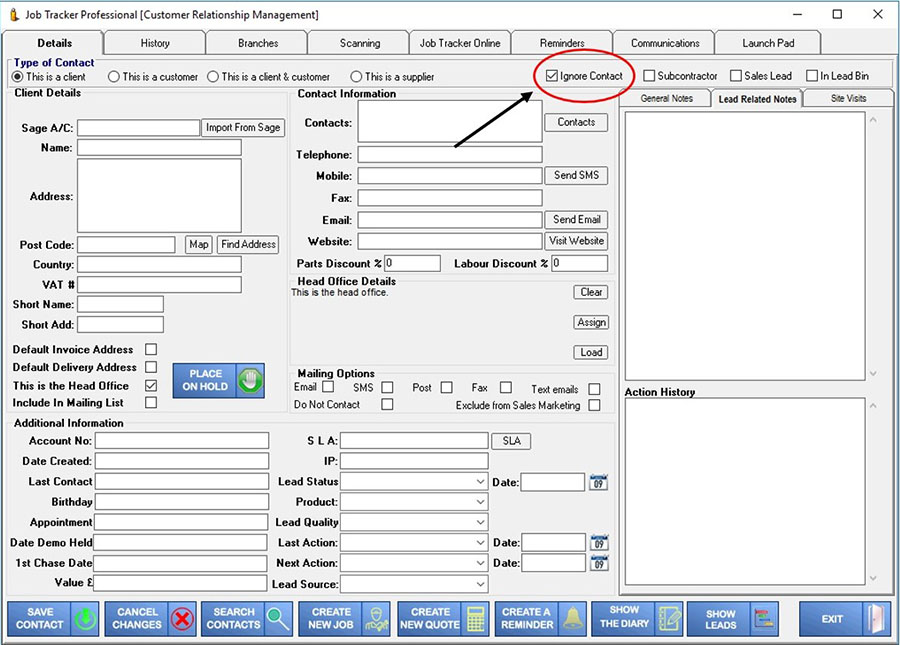
Task: Click the Action History scrollbar up arrow
Action: 873,406
